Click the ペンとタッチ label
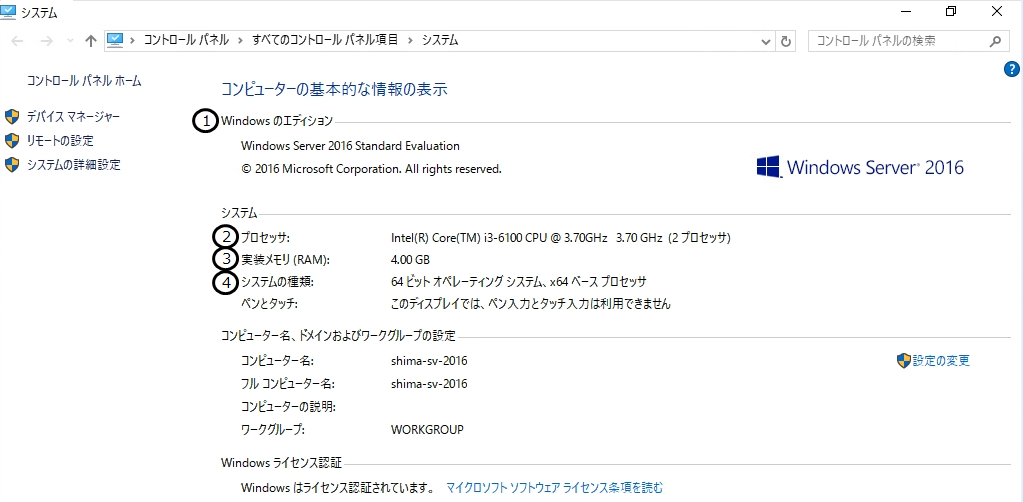Screen dimensions: 1023x502 pos(269,304)
